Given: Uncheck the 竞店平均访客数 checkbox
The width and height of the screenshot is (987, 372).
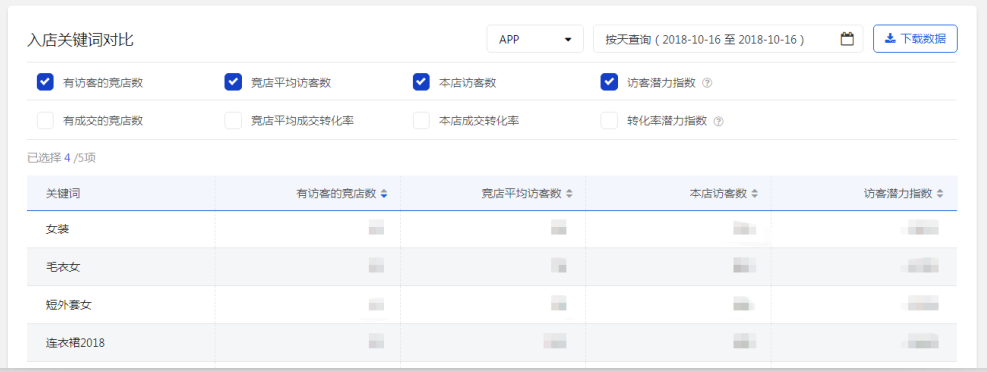Looking at the screenshot, I should (x=233, y=82).
